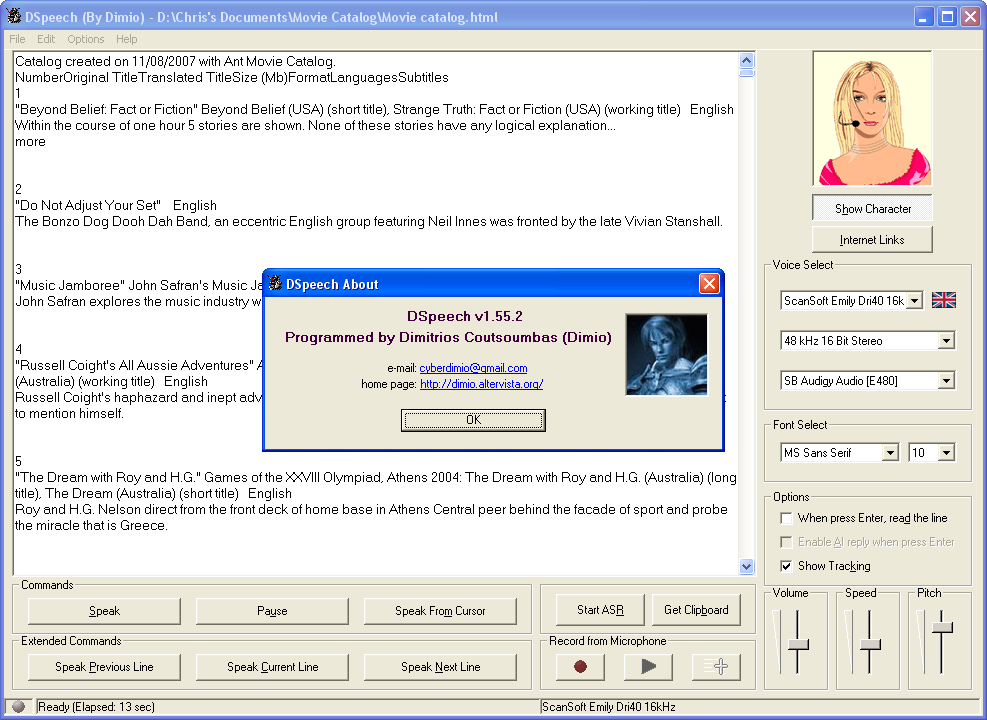Open the font size 10 dropdown
The height and width of the screenshot is (720, 987).
coord(946,453)
